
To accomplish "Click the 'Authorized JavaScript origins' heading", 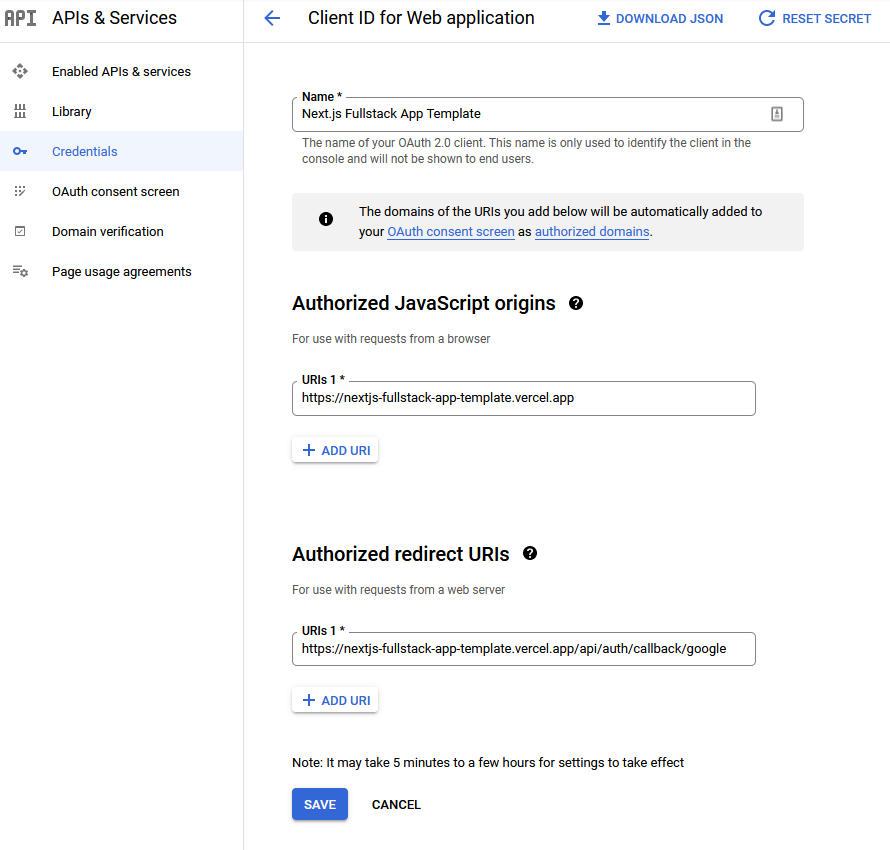I will coord(423,303).
